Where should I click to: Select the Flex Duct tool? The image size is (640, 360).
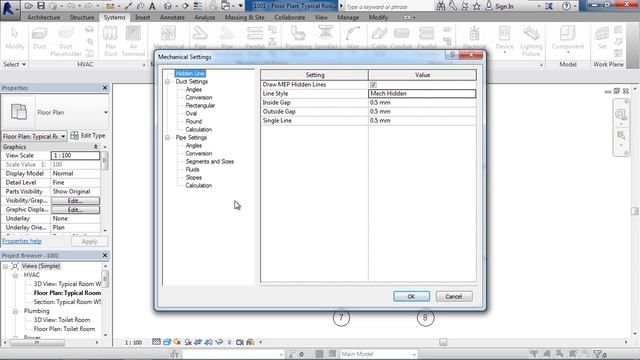[x=110, y=41]
